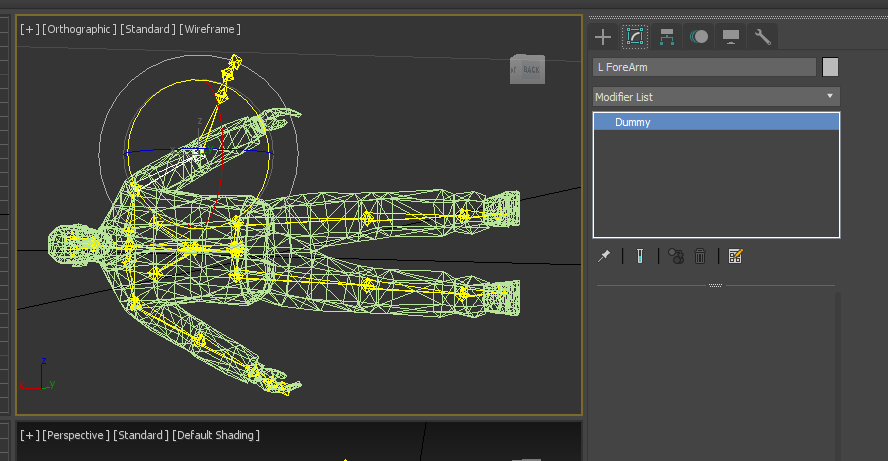Toggle Show End Result test tube
888x461 pixels.
[638, 256]
